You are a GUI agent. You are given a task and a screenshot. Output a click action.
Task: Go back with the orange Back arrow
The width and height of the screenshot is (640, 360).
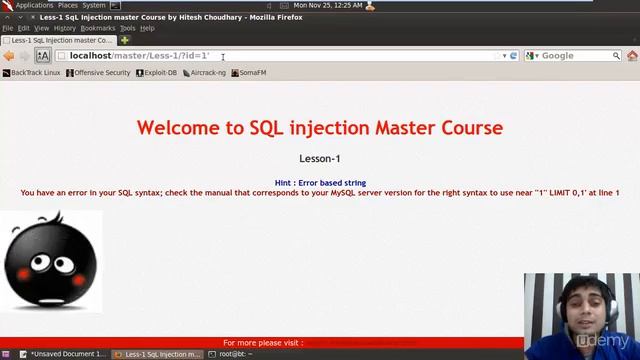(9, 56)
